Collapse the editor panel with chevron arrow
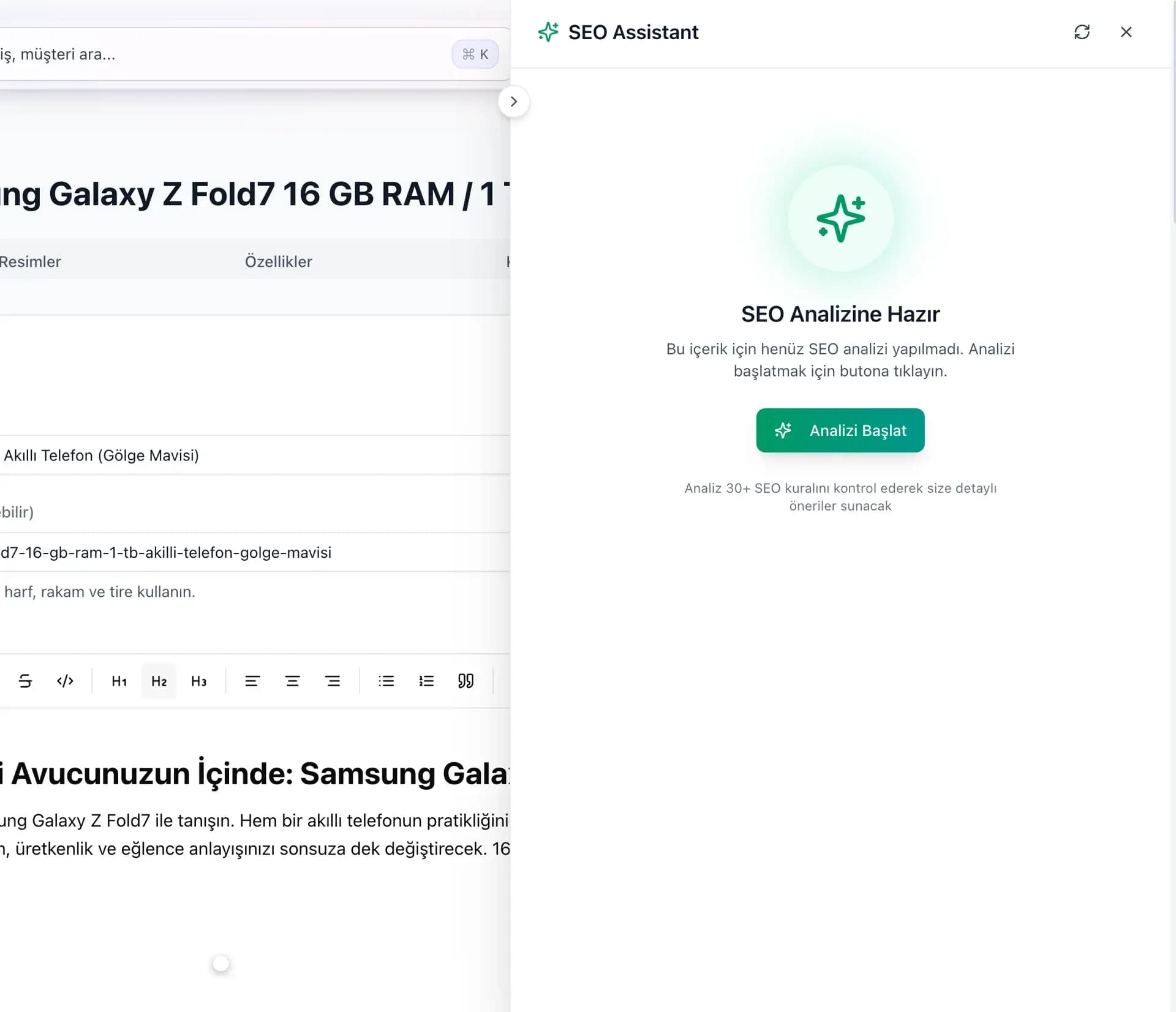The width and height of the screenshot is (1176, 1012). pos(514,101)
